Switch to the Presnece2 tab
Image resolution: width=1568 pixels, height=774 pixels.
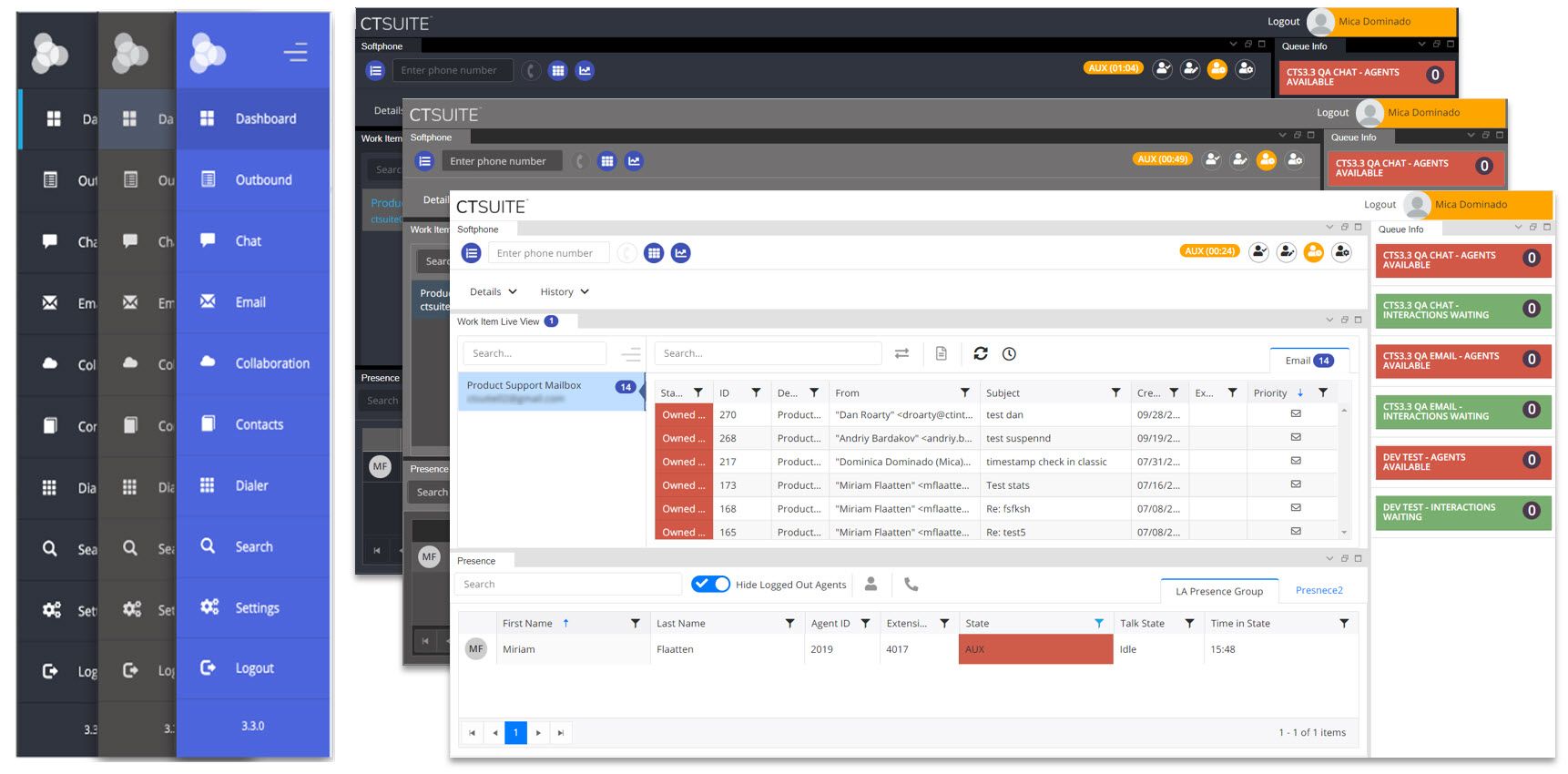1319,590
